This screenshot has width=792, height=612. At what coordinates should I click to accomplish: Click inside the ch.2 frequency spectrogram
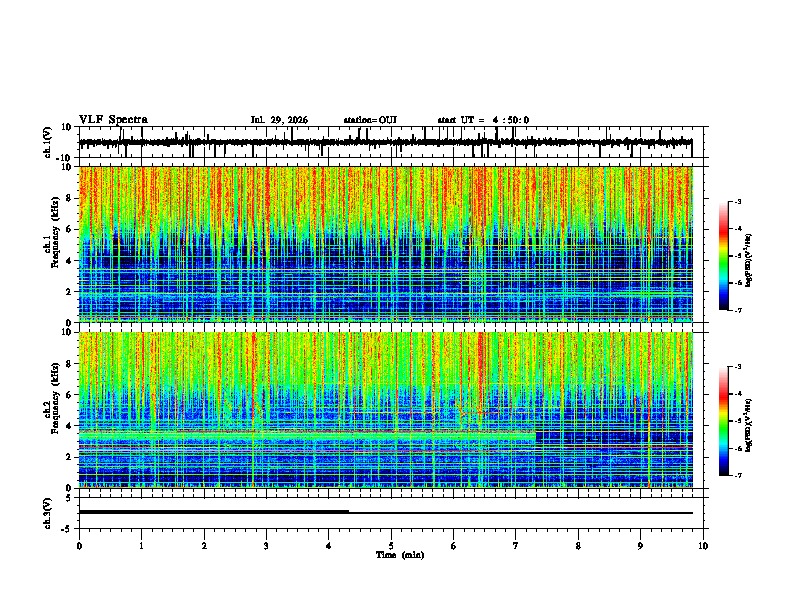click(x=386, y=410)
